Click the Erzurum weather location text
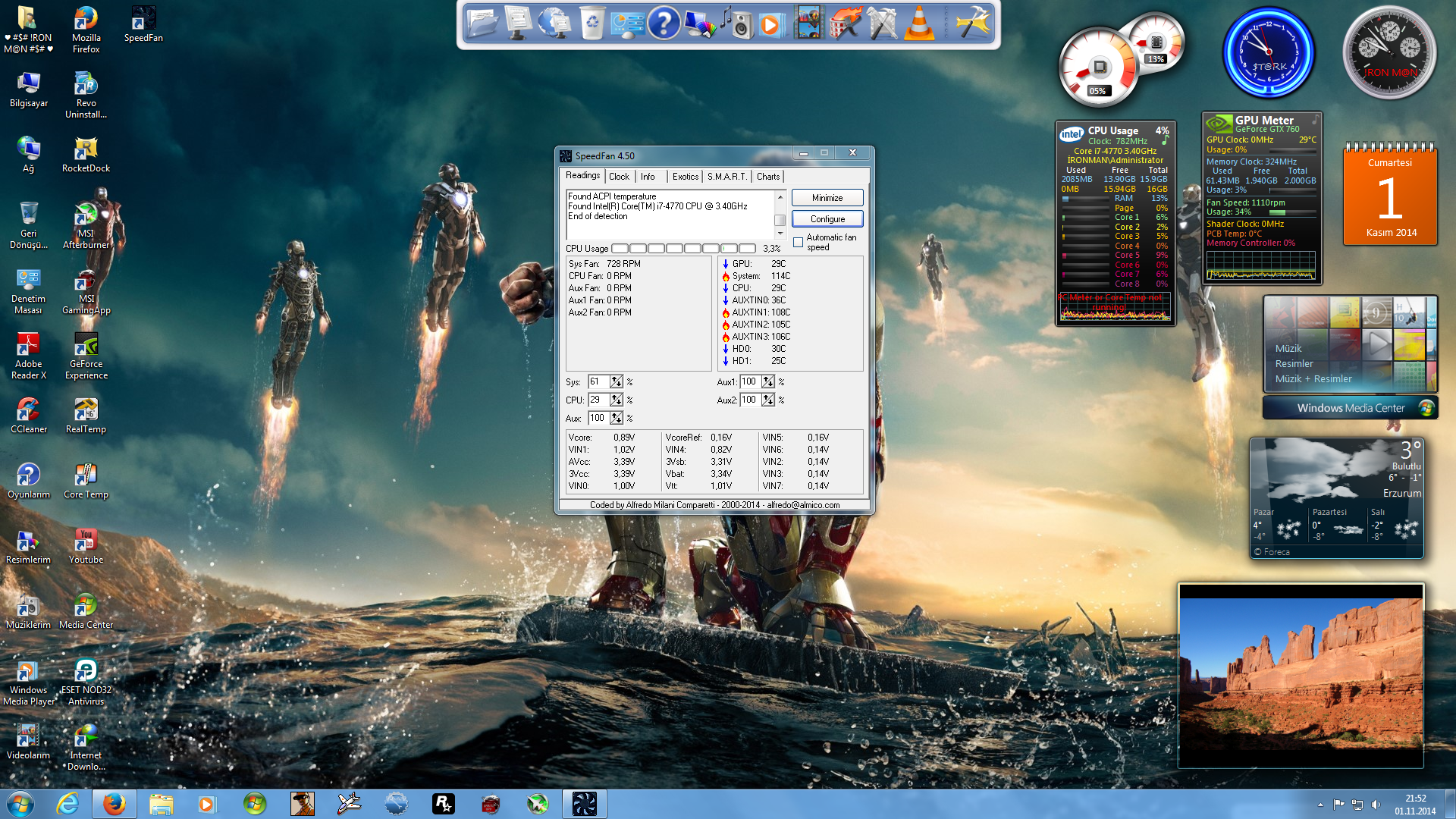The image size is (1456, 819). click(1401, 494)
